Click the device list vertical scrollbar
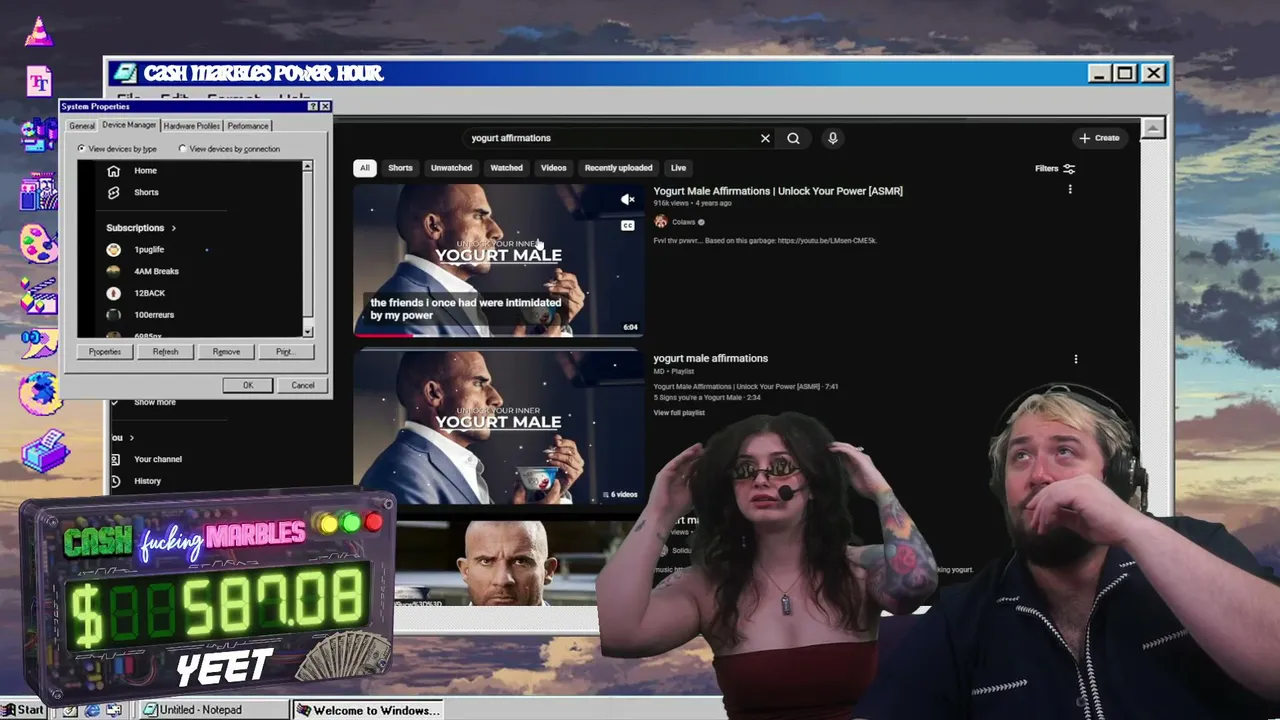This screenshot has width=1280, height=720. 307,249
